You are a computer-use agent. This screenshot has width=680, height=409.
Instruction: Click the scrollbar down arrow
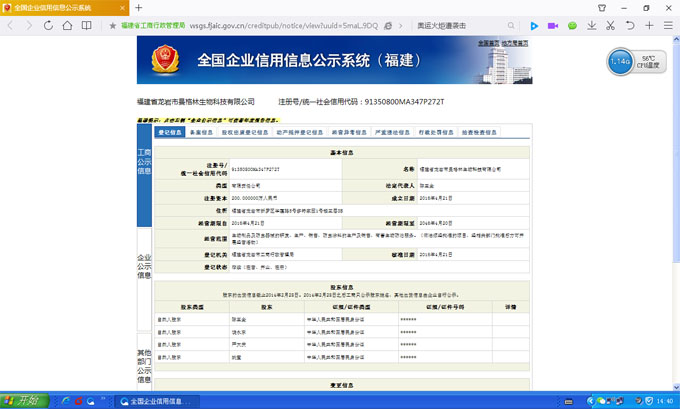pyautogui.click(x=676, y=387)
